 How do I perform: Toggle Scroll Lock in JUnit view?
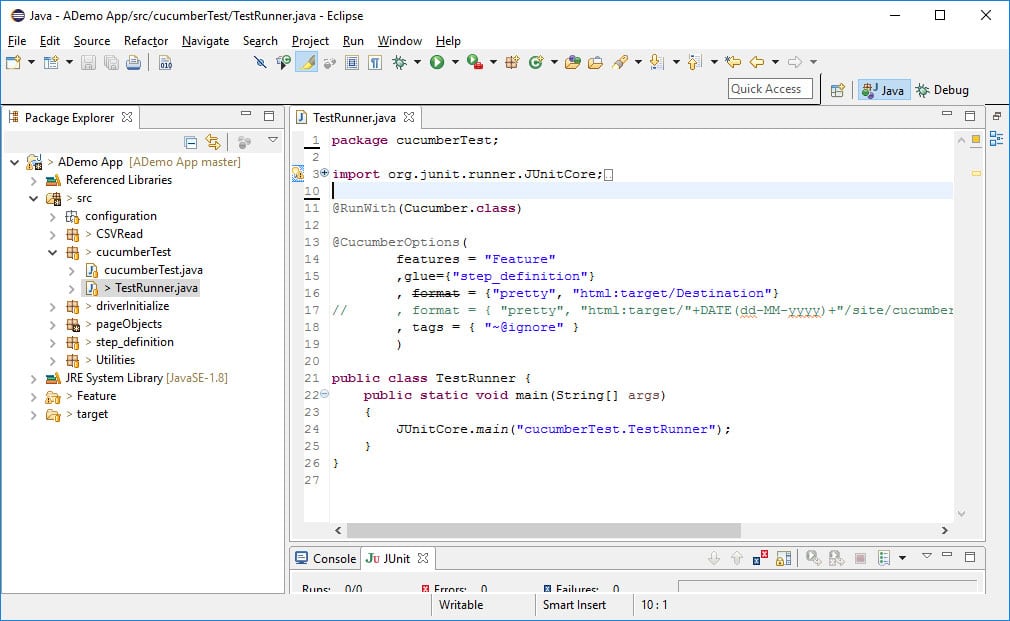click(783, 558)
